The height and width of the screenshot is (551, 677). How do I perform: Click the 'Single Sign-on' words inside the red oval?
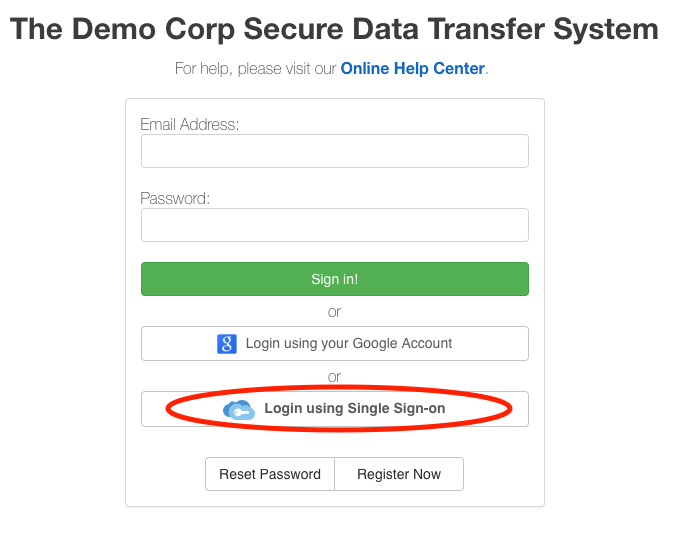pos(396,408)
